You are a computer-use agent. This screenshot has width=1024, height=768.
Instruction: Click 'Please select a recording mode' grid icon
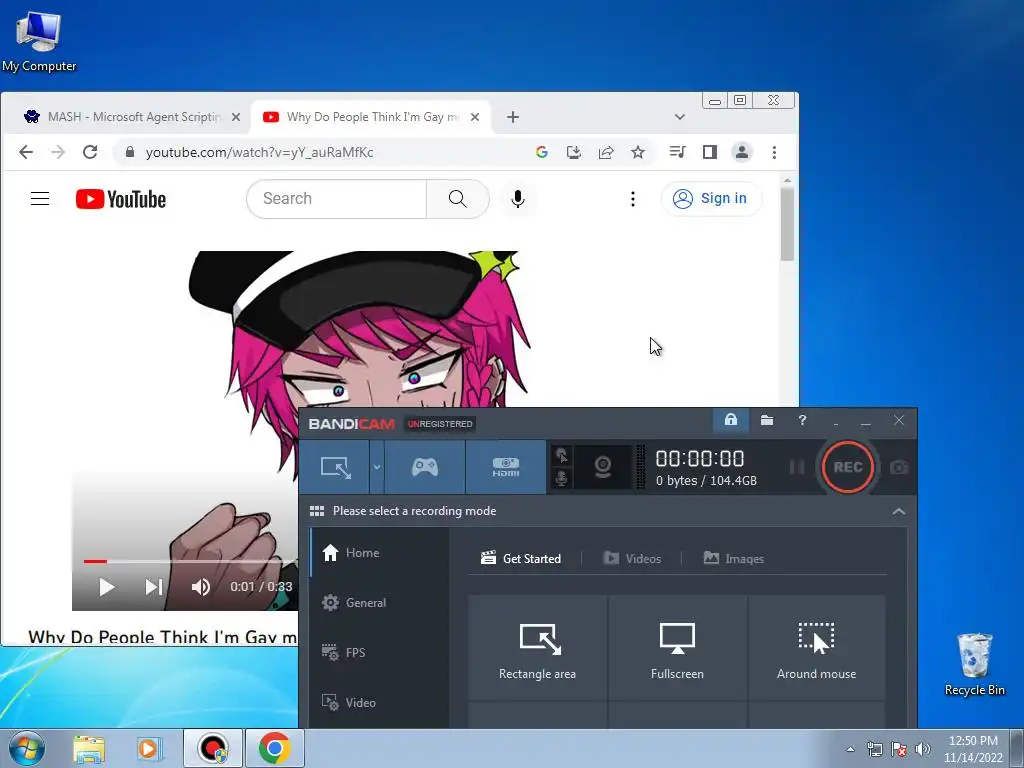[x=317, y=511]
